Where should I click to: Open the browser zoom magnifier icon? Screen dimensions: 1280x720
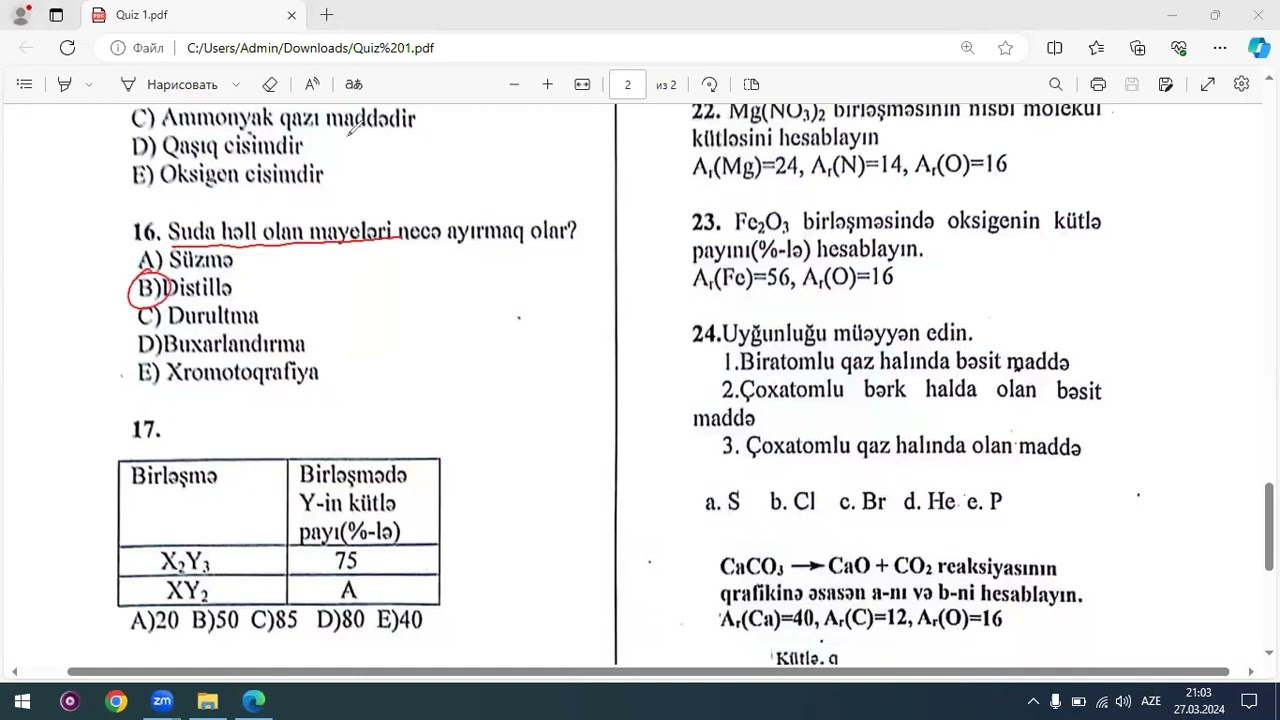(967, 47)
